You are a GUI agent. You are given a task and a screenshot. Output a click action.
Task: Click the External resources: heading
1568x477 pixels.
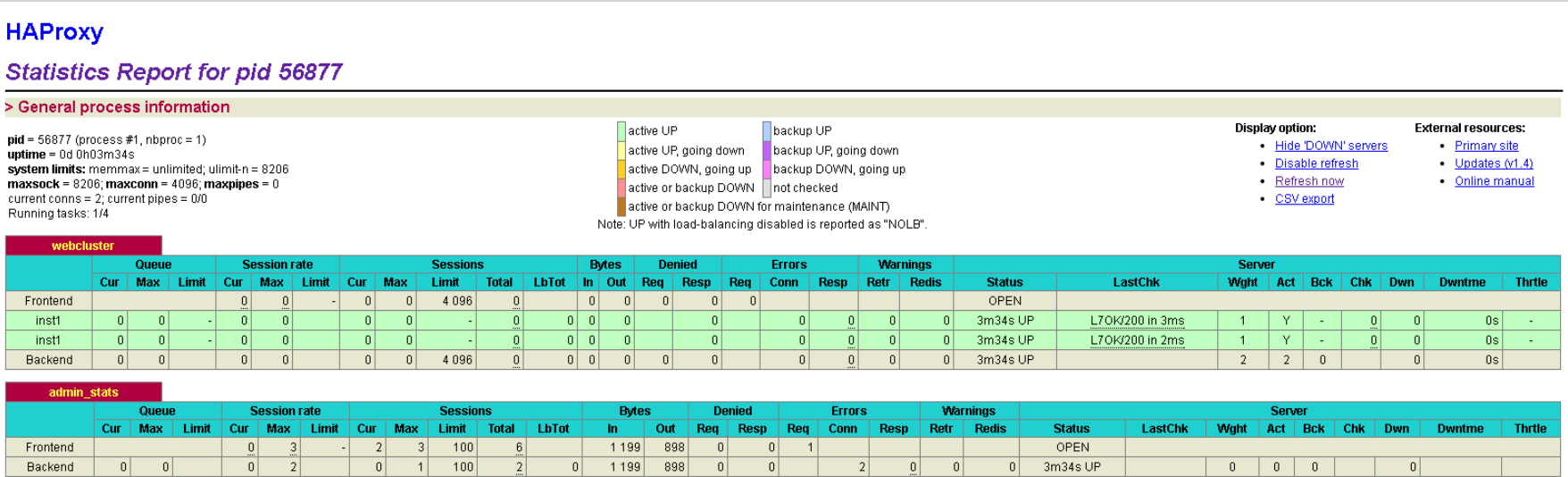click(1470, 128)
